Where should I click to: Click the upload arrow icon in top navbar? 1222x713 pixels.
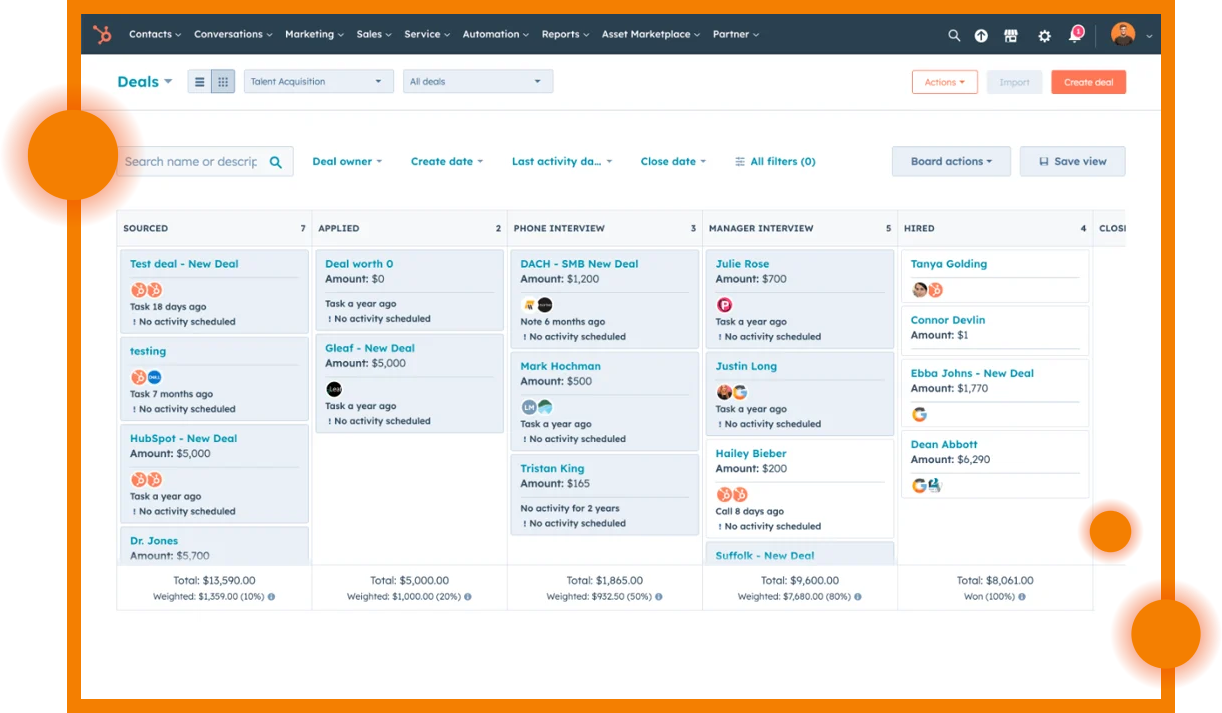981,34
